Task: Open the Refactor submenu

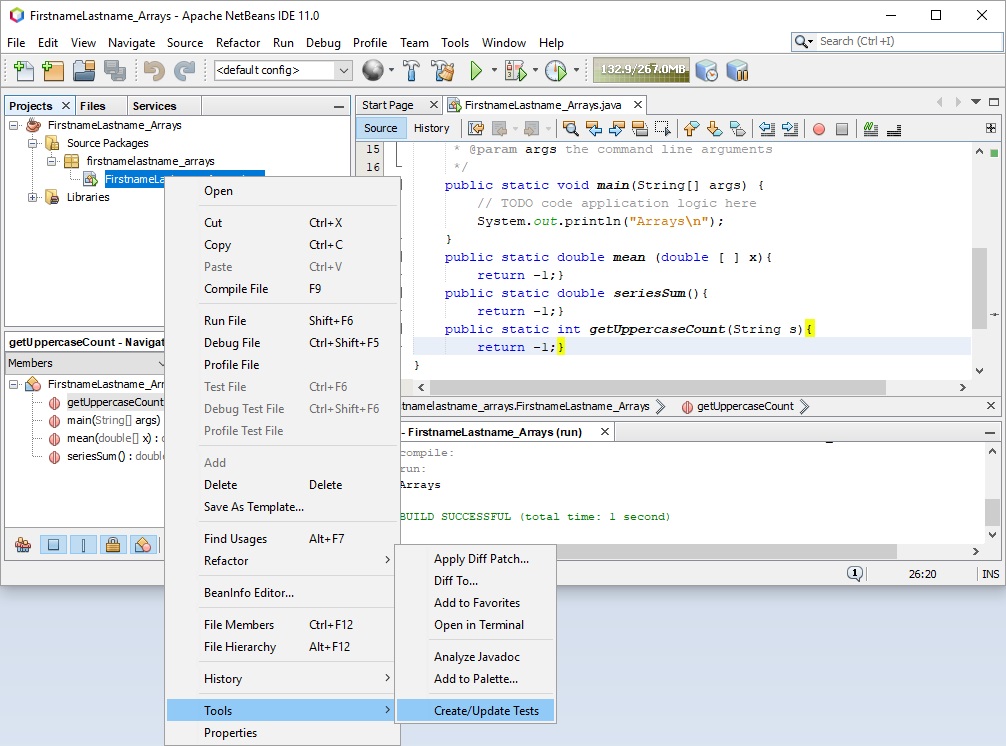Action: [282, 561]
